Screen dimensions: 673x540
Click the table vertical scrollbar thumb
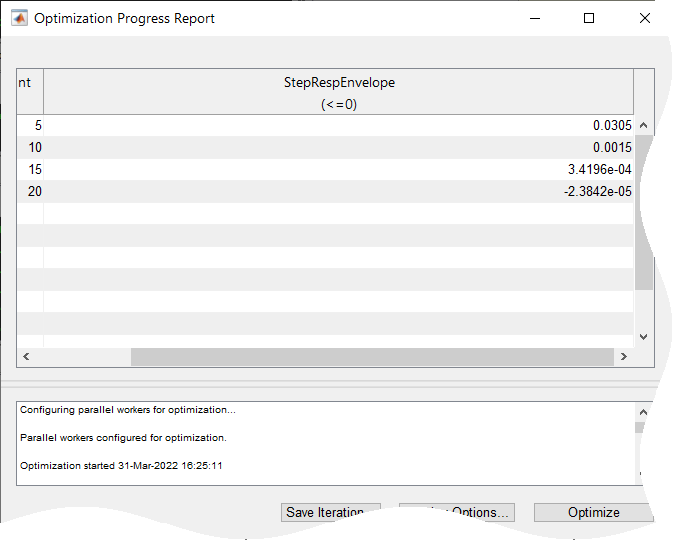point(643,212)
